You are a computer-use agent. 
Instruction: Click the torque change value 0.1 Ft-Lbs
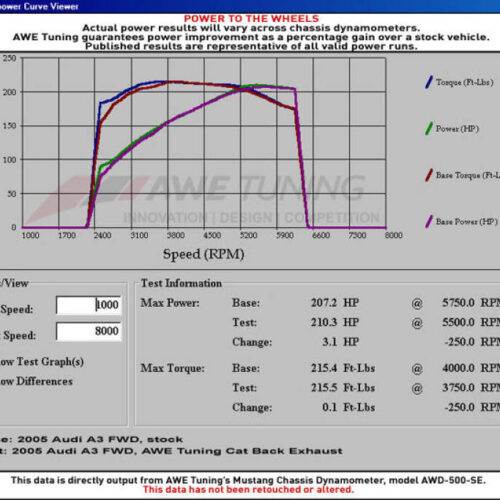pyautogui.click(x=348, y=407)
